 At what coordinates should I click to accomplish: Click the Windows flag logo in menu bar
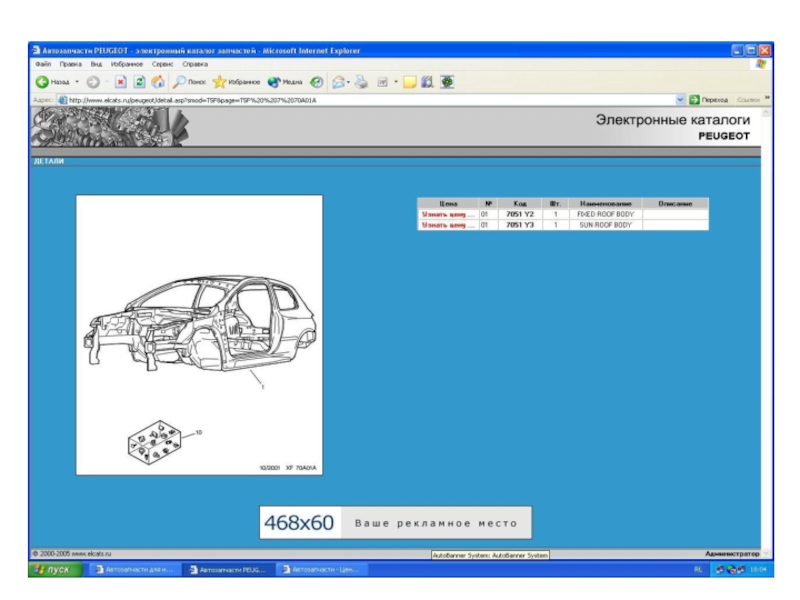click(761, 64)
